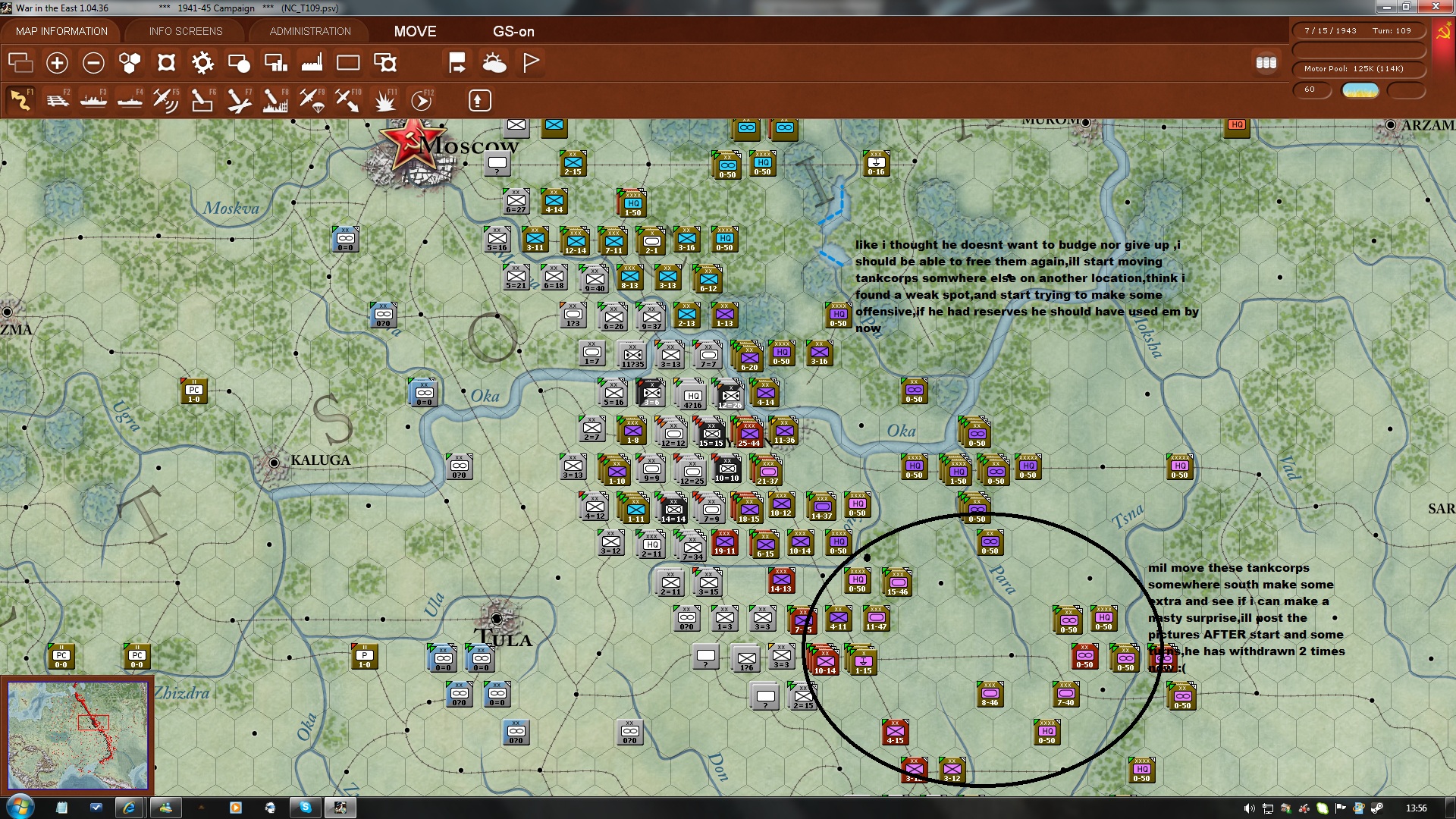This screenshot has height=819, width=1456.
Task: Select the 4-15 red unit counter
Action: pos(896,733)
